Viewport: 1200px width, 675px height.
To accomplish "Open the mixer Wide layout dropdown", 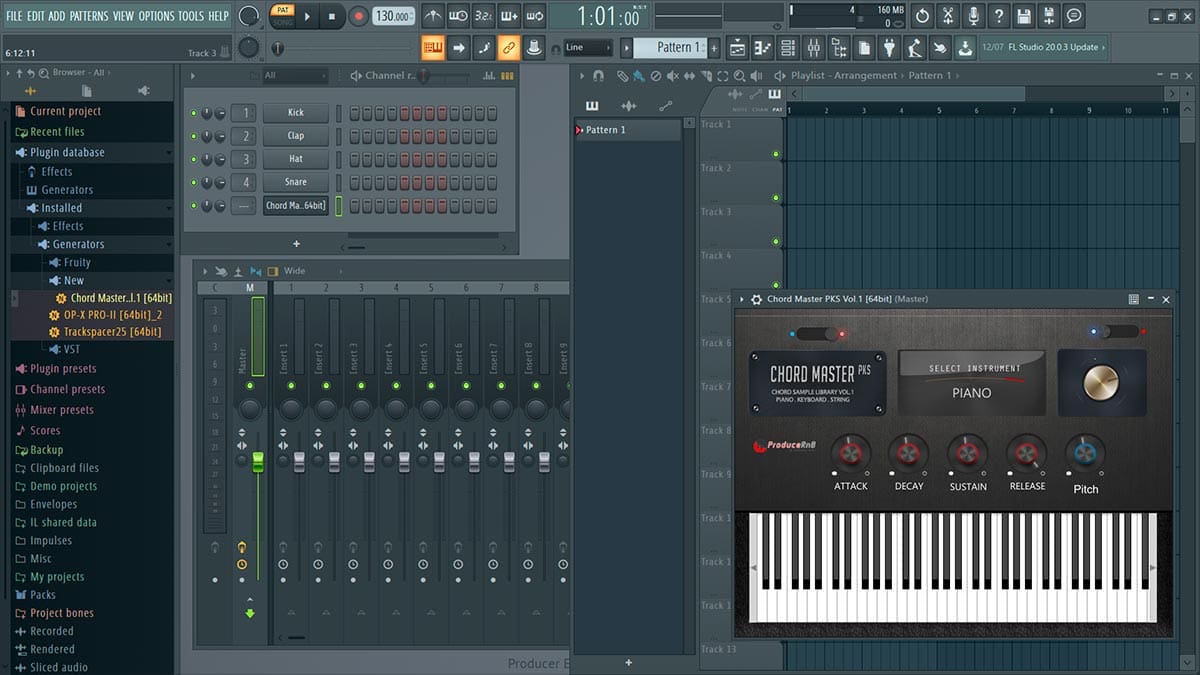I will (312, 271).
